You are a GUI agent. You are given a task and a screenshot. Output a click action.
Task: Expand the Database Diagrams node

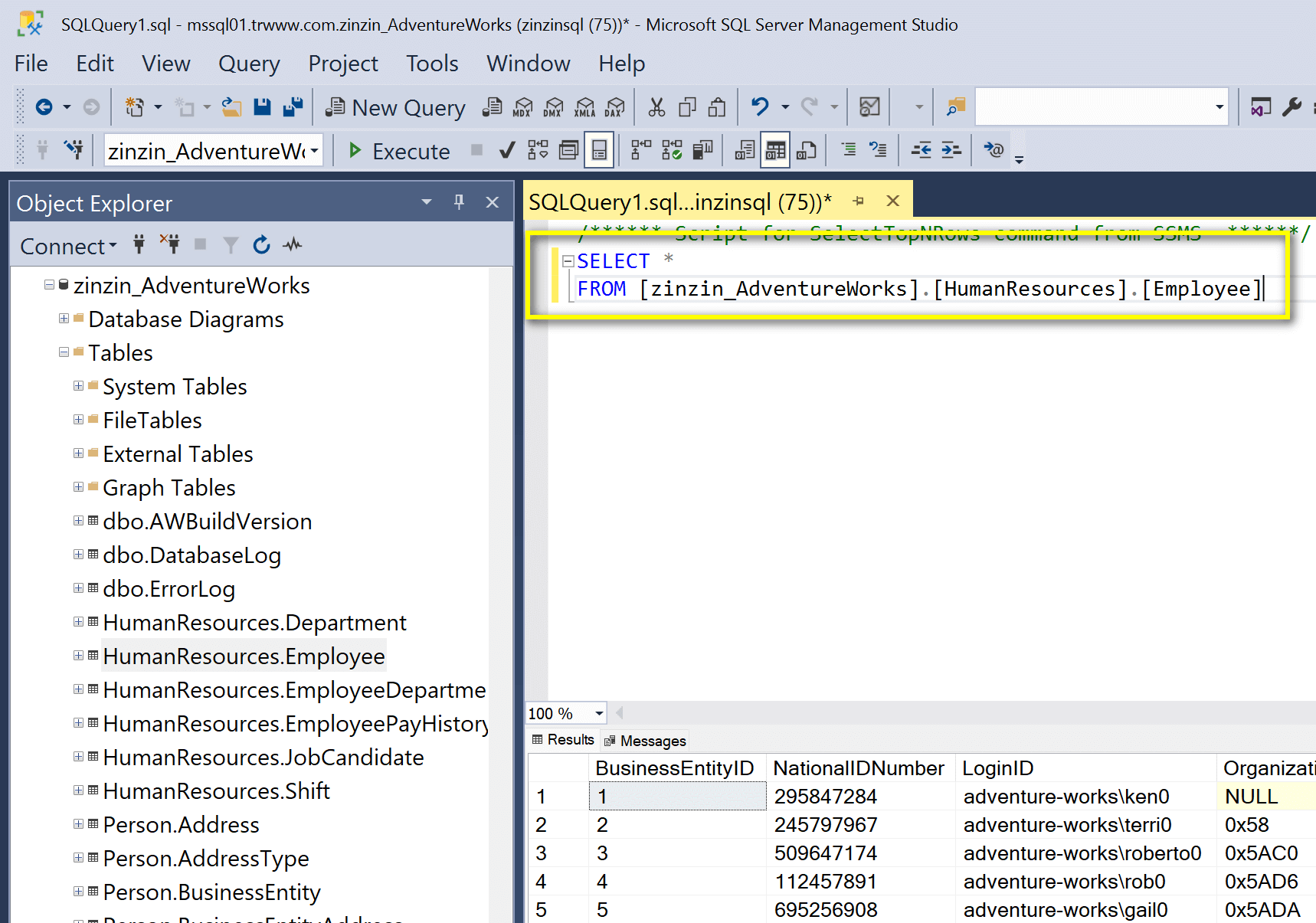click(x=64, y=319)
